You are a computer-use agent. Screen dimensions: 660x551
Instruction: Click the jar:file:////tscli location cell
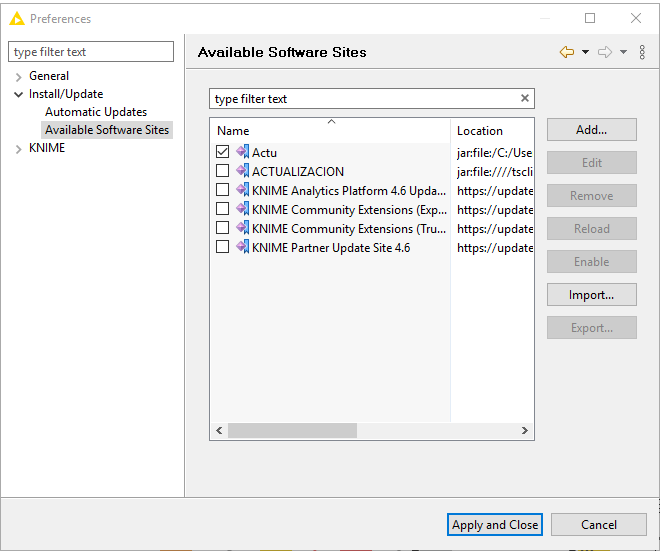click(495, 171)
